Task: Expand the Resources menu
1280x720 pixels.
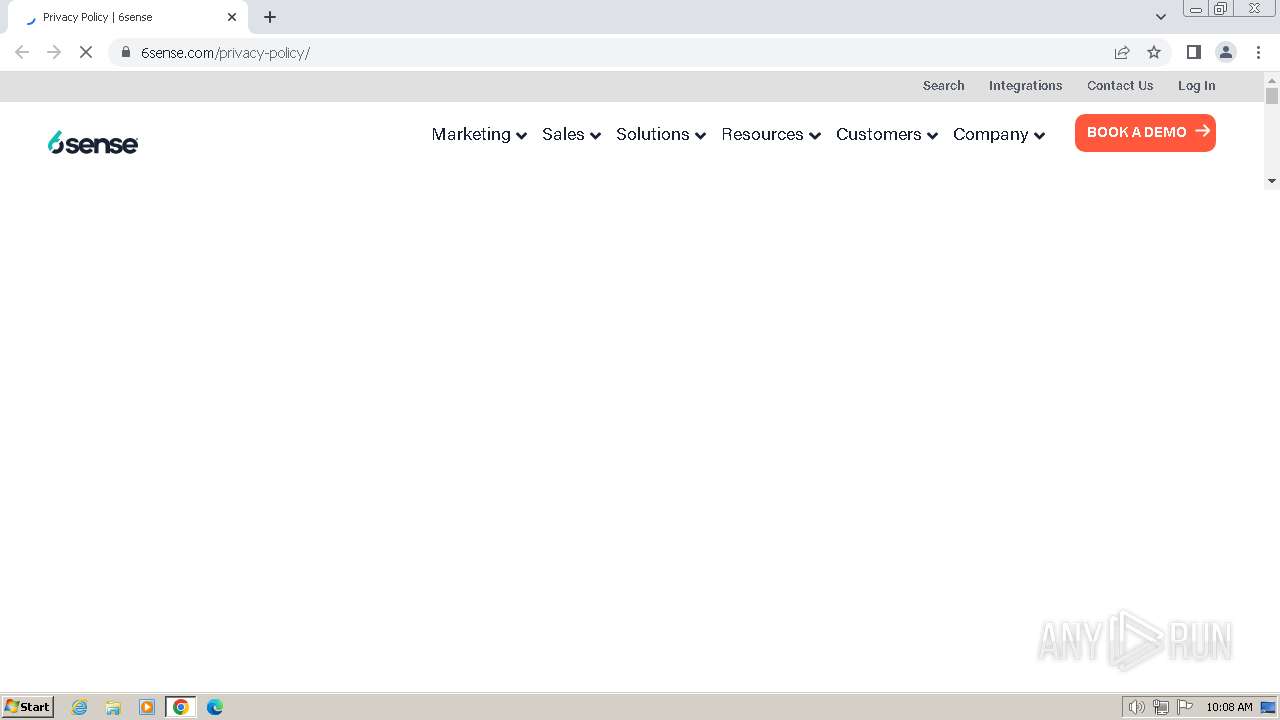Action: (771, 134)
